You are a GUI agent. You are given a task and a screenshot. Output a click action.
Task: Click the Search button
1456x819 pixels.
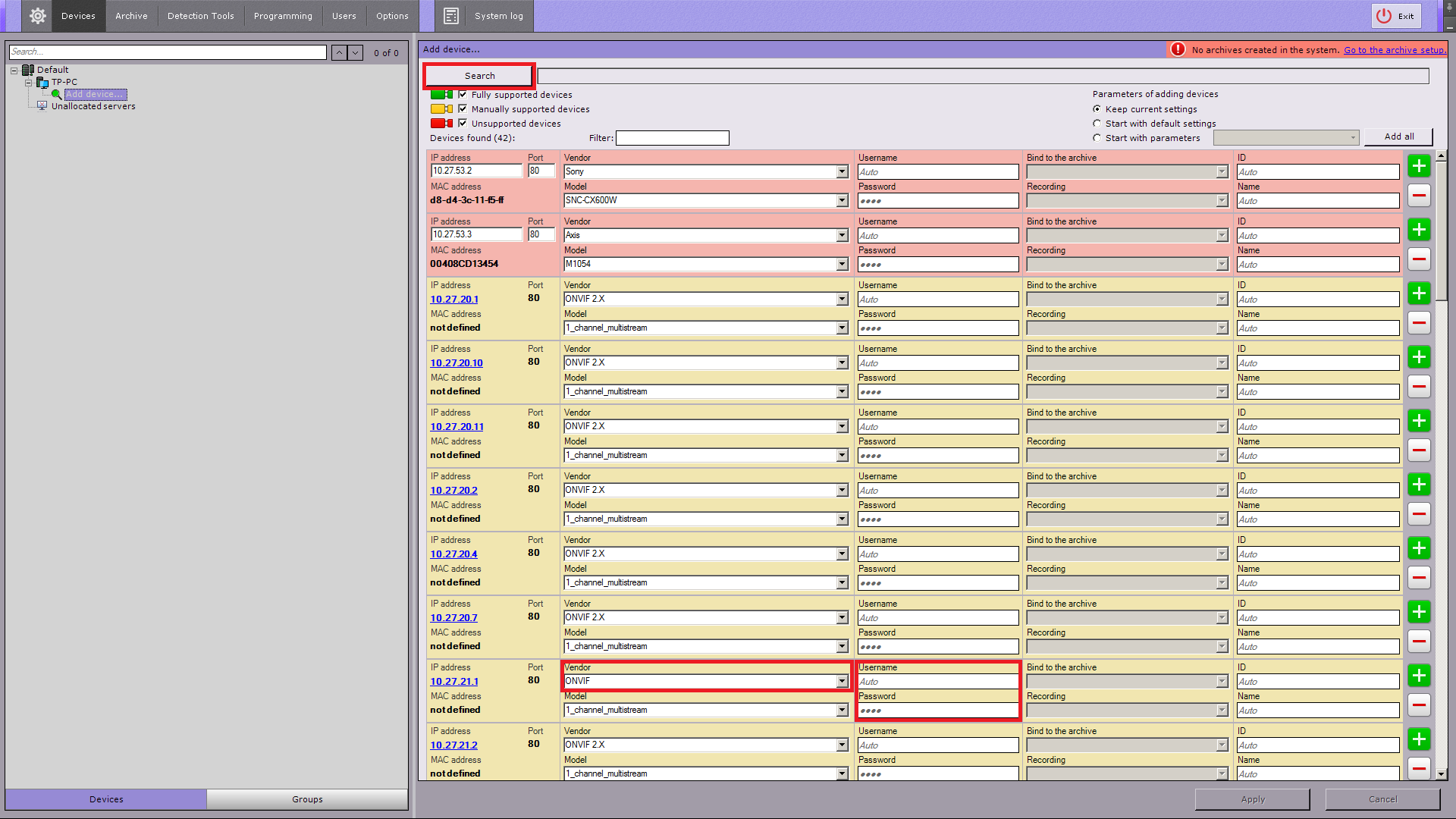coord(479,76)
